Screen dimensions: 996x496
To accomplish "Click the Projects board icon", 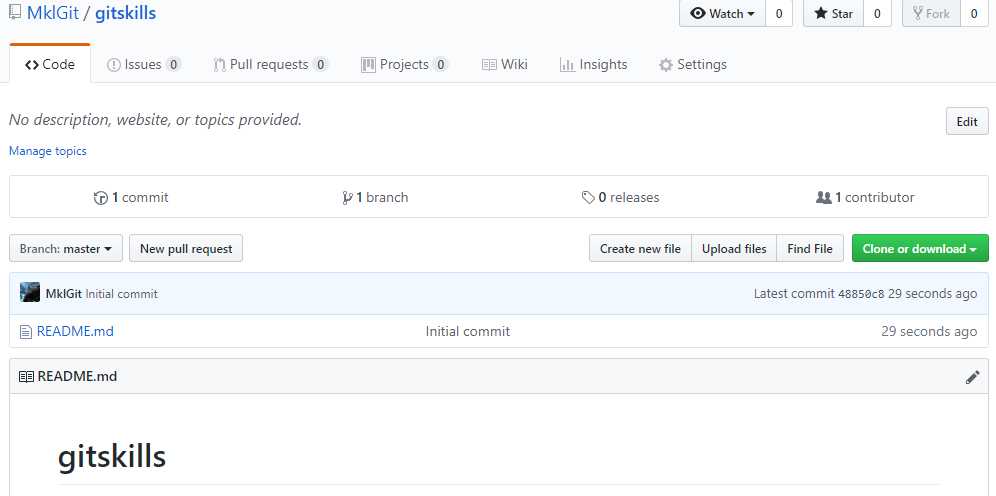I will point(368,65).
